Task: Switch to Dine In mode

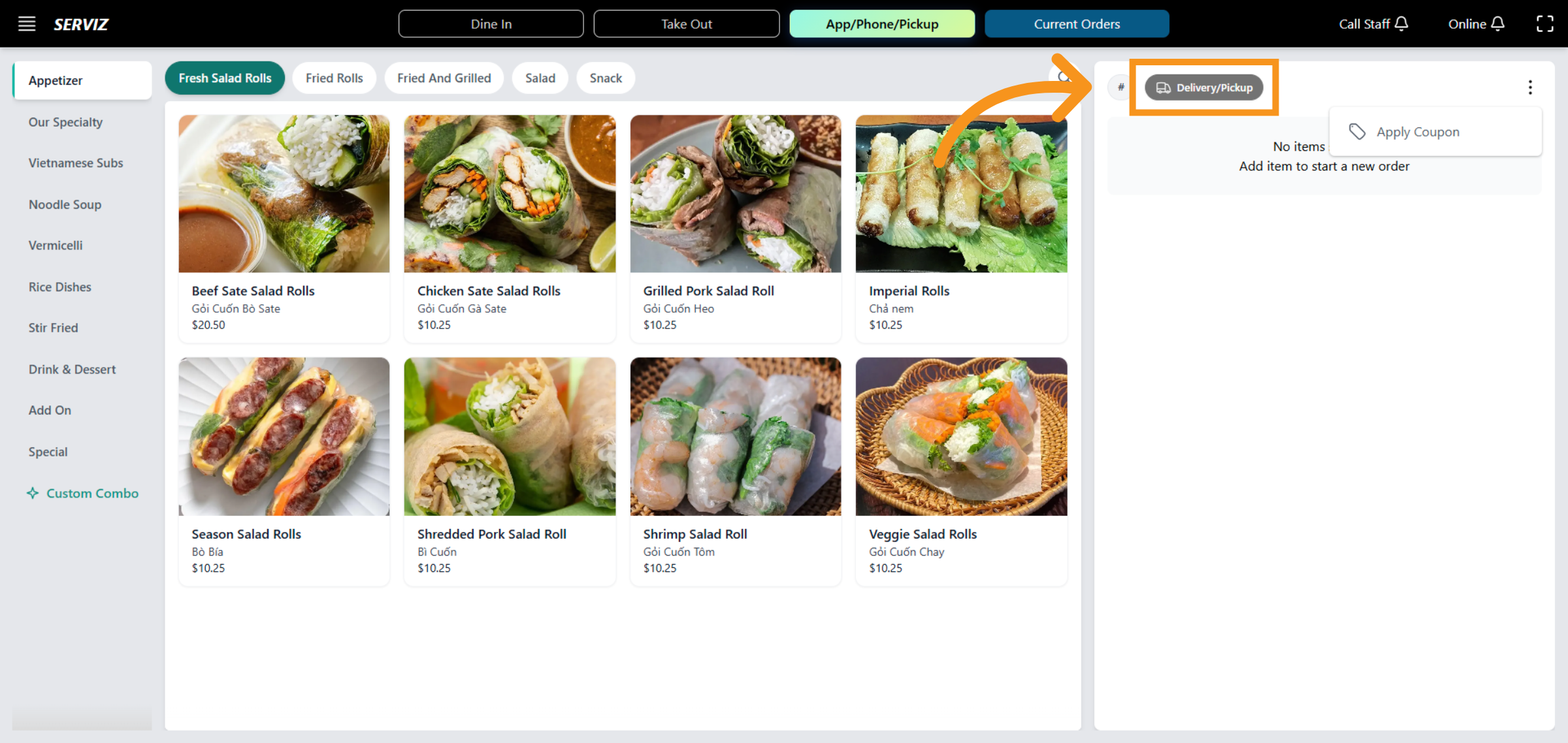Action: pos(491,24)
